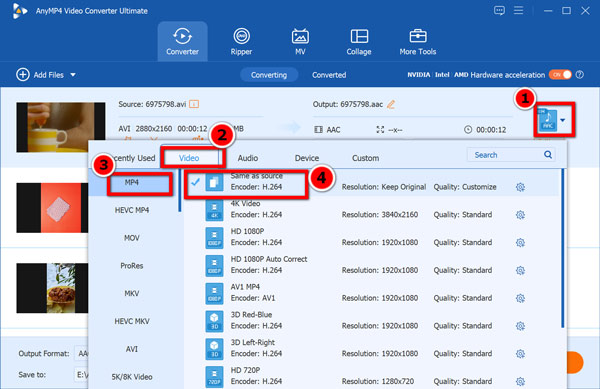600x389 pixels.
Task: Click the preset list scrollbar
Action: 562,249
